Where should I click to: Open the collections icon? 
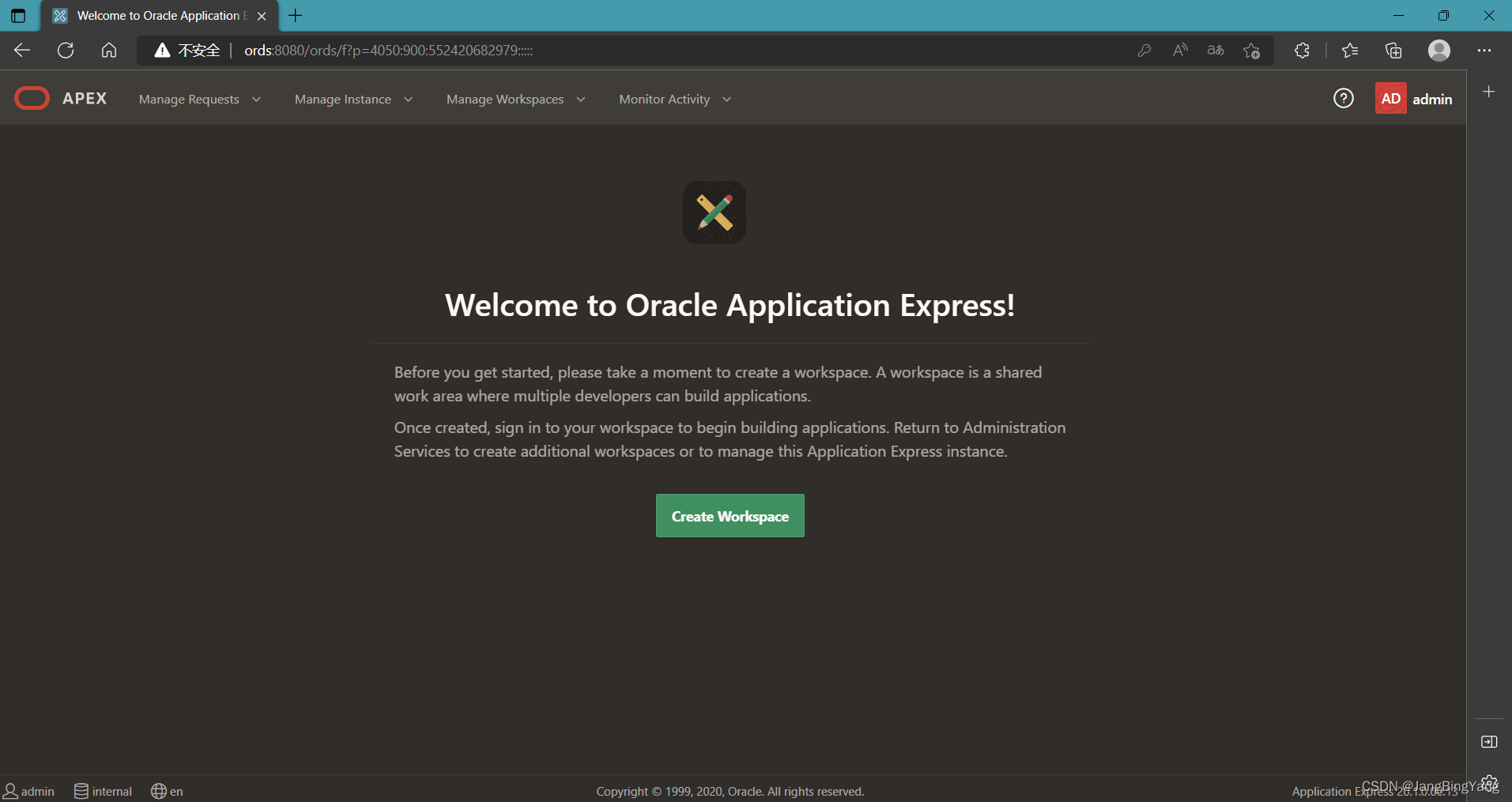pos(1393,51)
